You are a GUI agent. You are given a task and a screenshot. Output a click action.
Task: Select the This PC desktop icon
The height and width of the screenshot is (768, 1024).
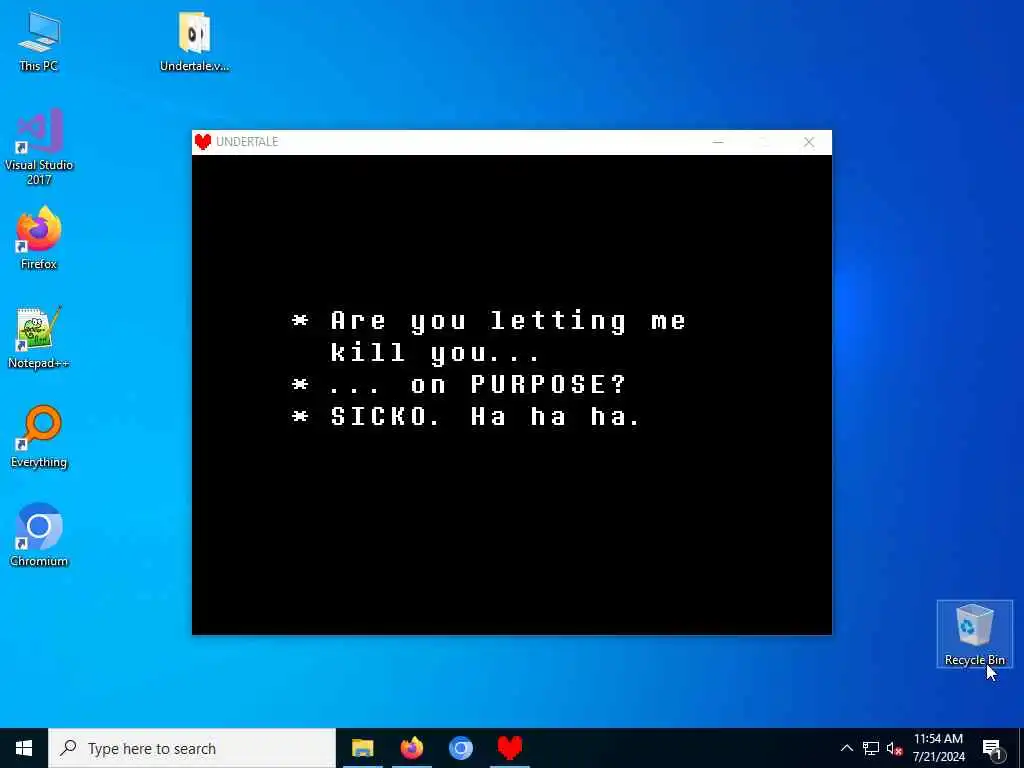(x=39, y=40)
